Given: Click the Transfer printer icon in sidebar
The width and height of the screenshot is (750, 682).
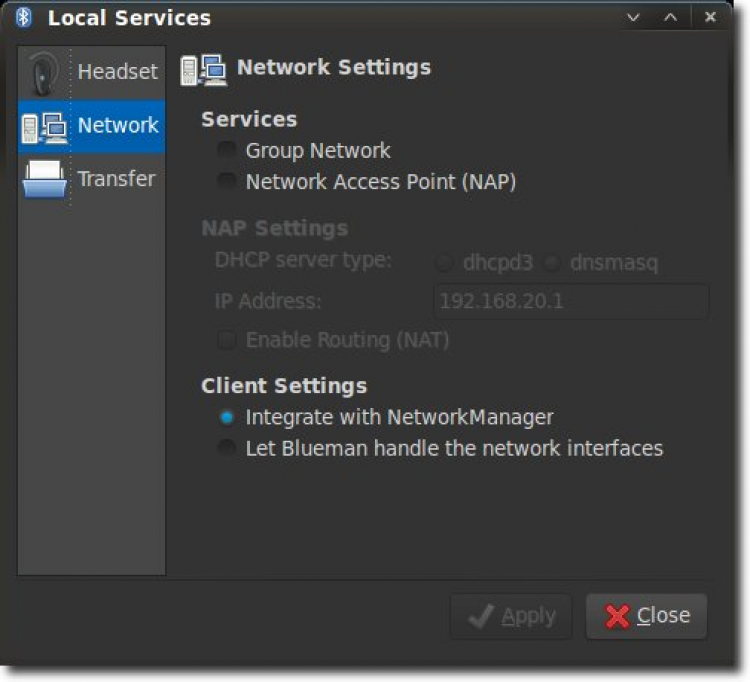Looking at the screenshot, I should (44, 180).
